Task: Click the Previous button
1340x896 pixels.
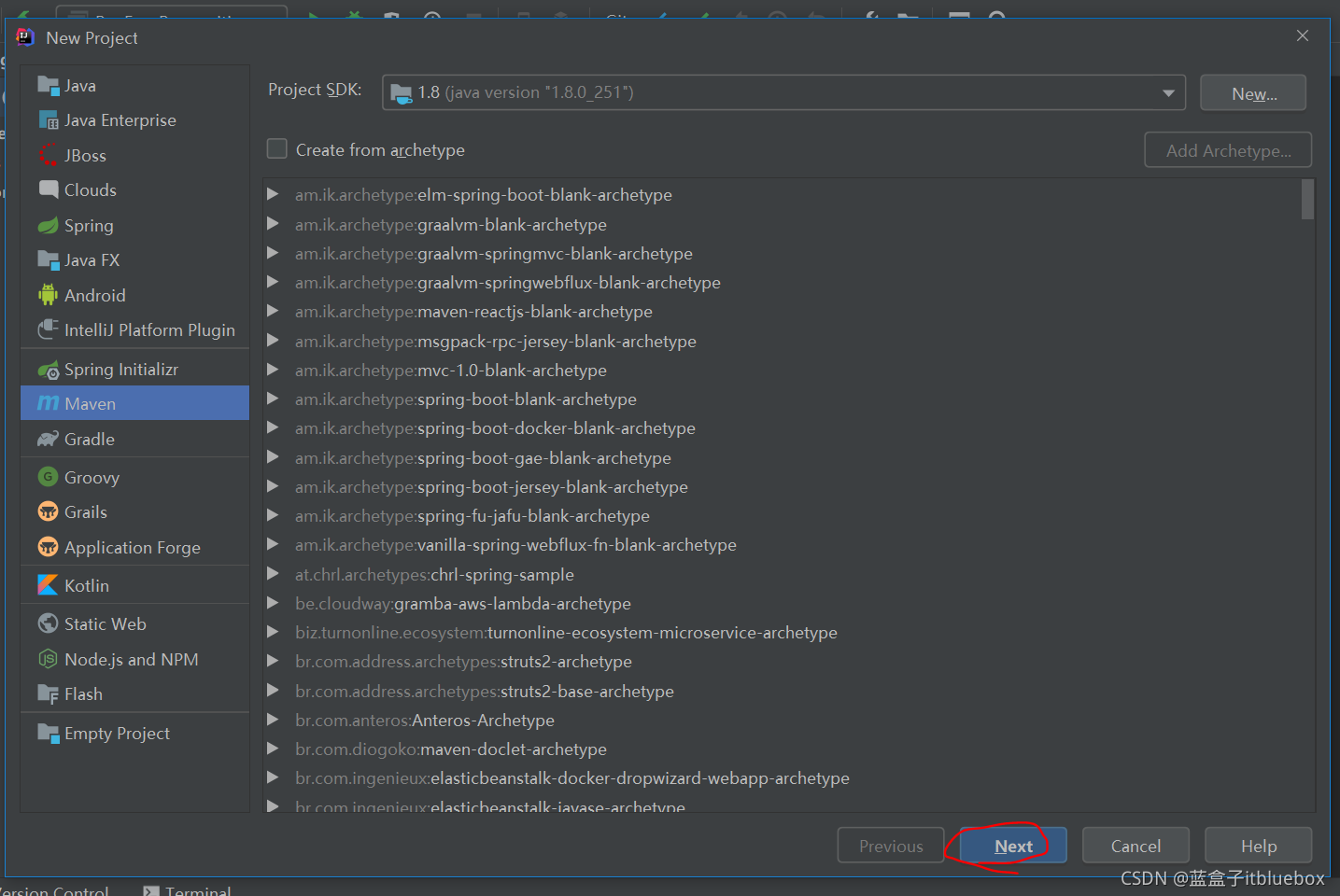Action: coord(891,846)
